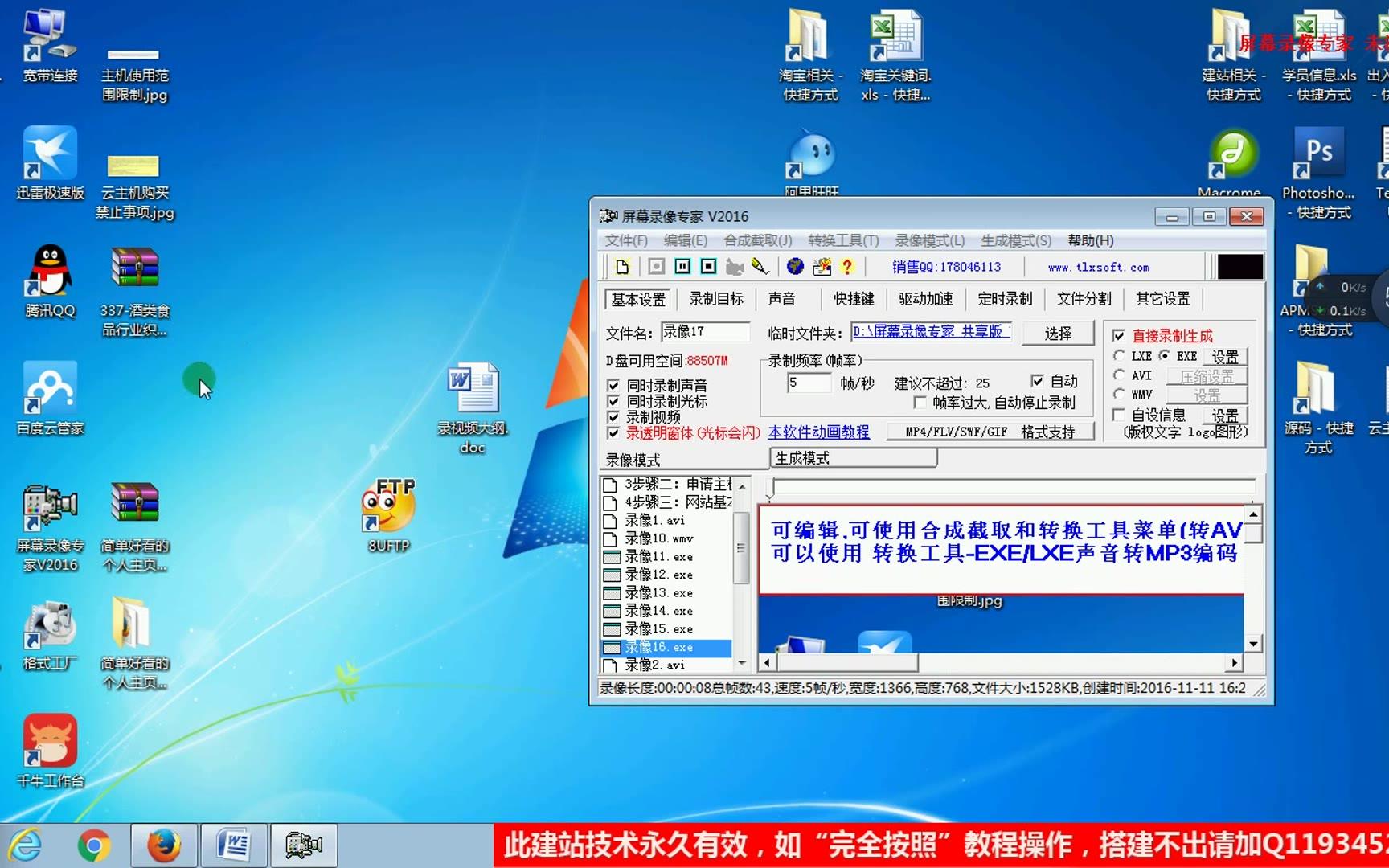1389x868 pixels.
Task: Open the 转换工具(T) menu
Action: click(843, 240)
